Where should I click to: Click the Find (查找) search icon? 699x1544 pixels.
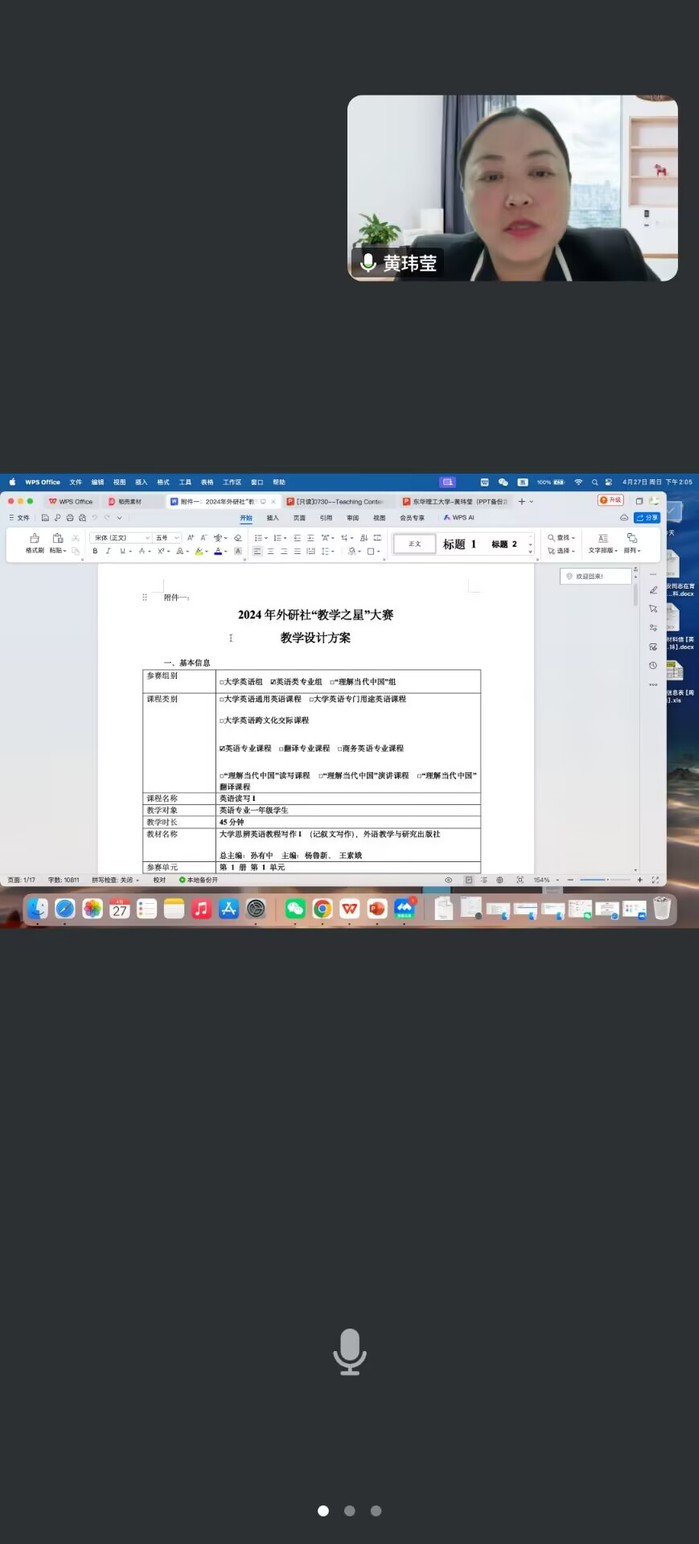552,538
